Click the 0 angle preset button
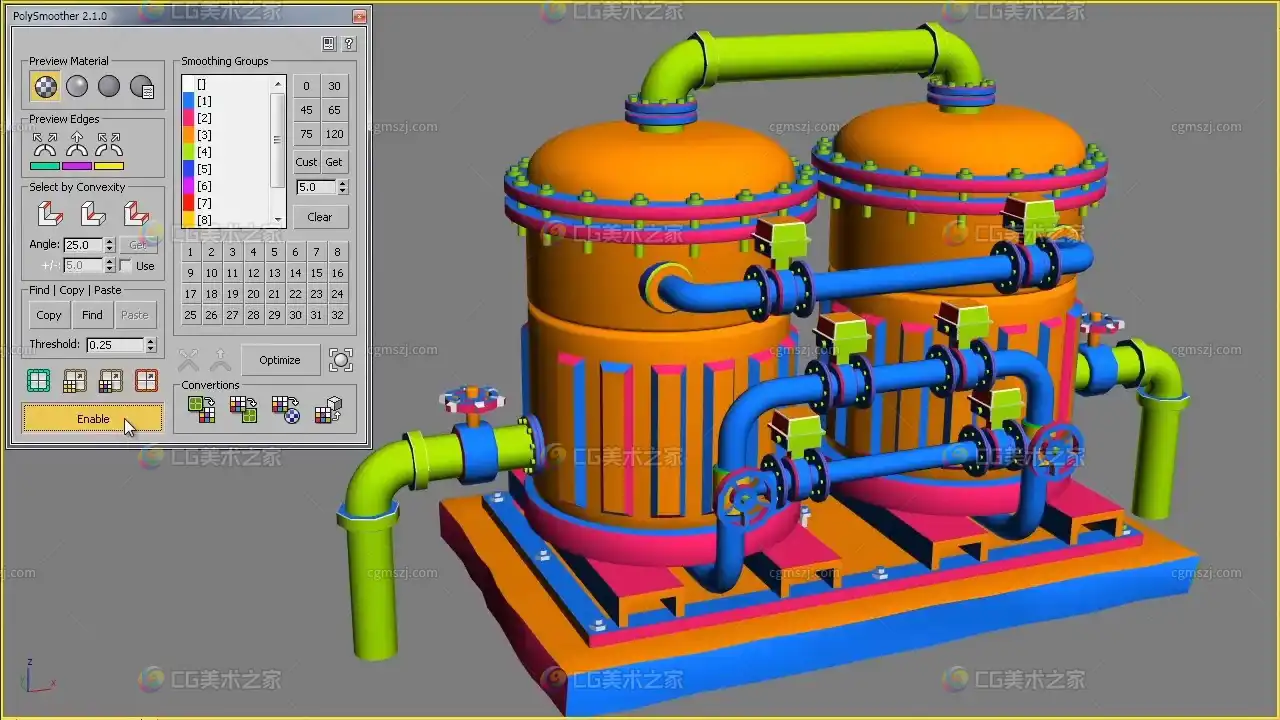 pos(306,86)
